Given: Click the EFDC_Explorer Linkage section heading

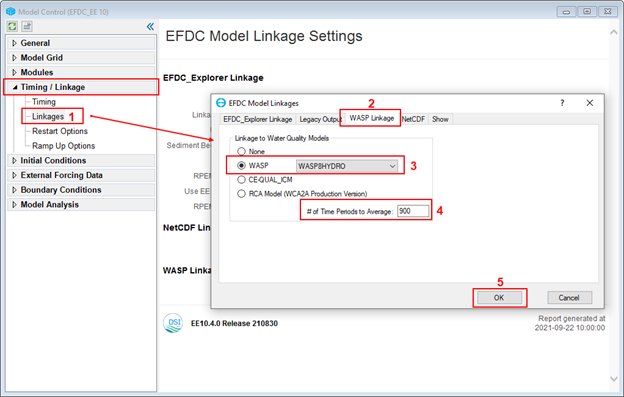Looking at the screenshot, I should tap(213, 78).
